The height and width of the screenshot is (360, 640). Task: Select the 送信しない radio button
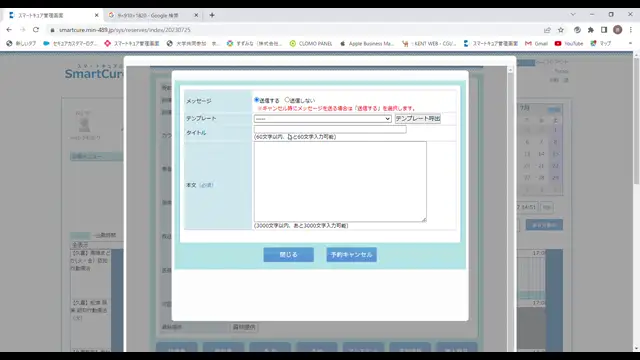tap(287, 100)
